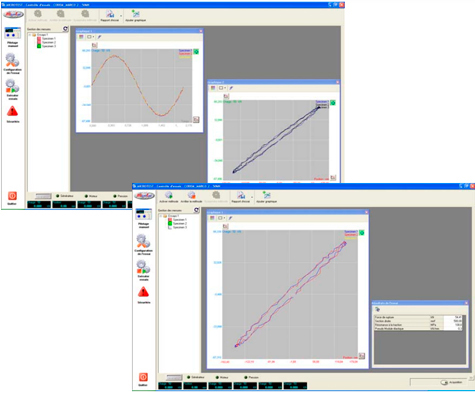Screen dimensions: 475x397
Task: Click Ajouter graphique in the sine-graph window toolbar
Action: tap(135, 16)
